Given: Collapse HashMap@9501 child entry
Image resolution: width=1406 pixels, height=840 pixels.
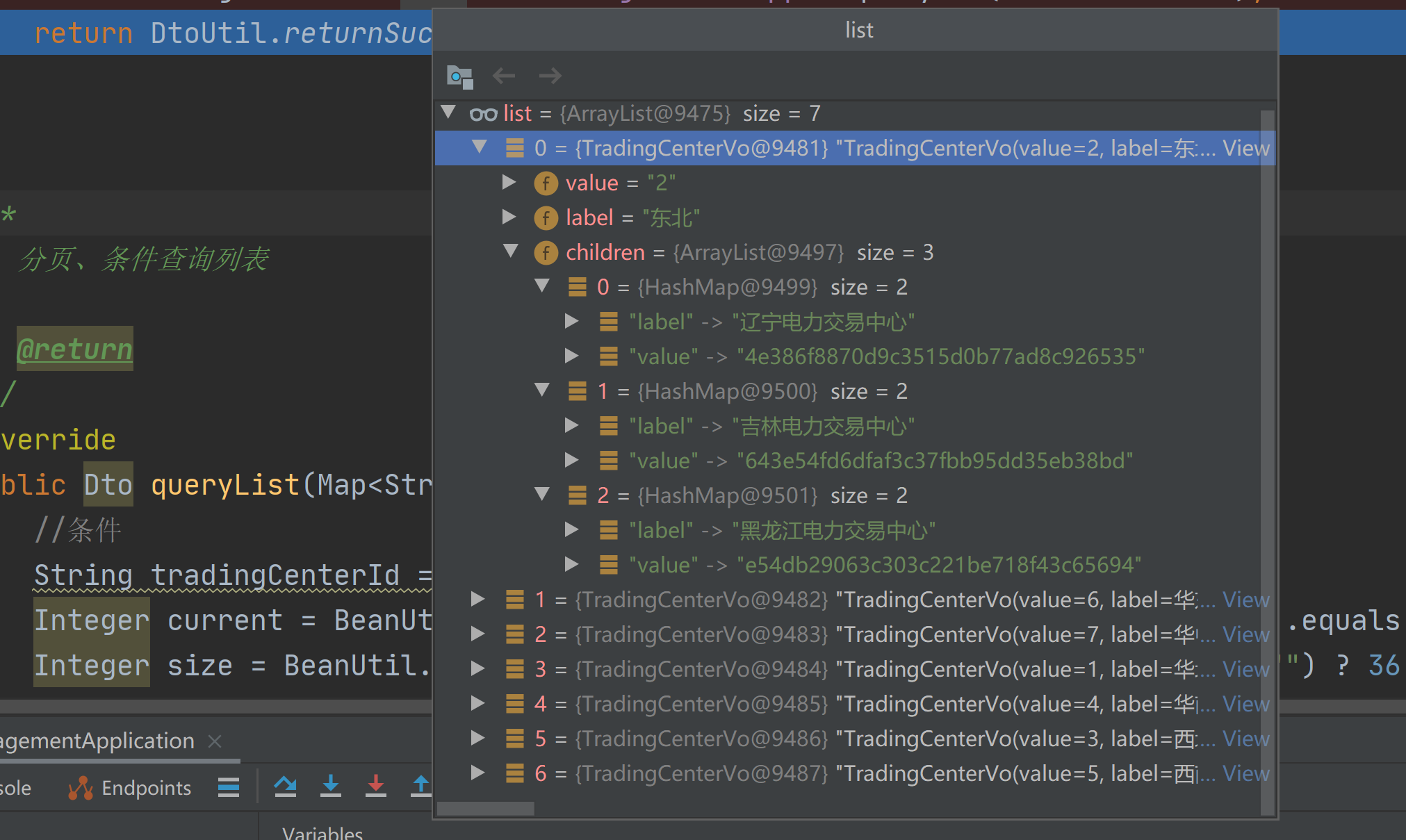Looking at the screenshot, I should 542,494.
